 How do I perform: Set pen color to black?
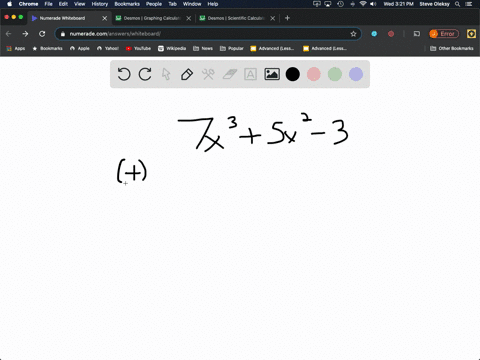pyautogui.click(x=293, y=74)
